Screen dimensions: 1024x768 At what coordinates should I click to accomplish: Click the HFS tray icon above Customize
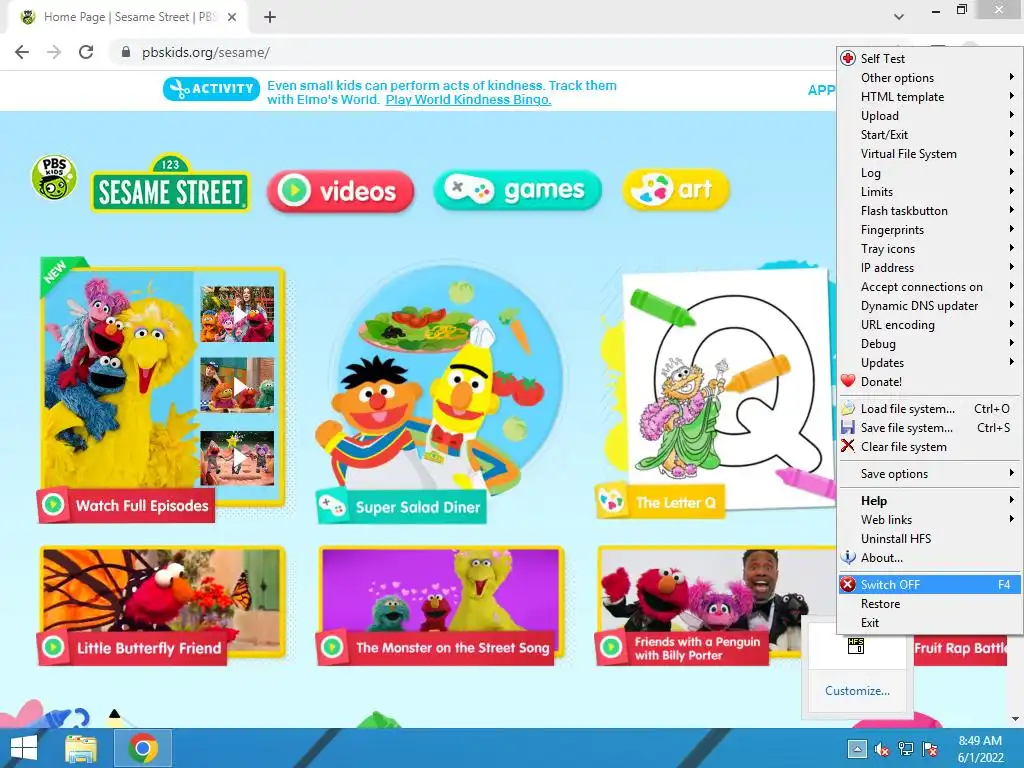click(856, 646)
